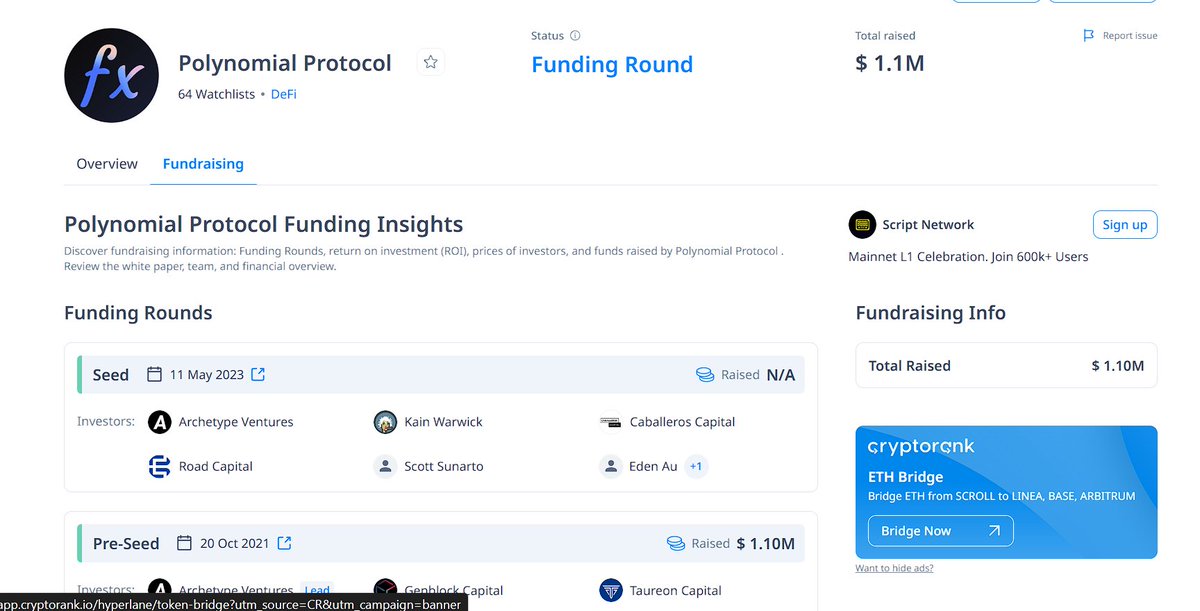Open the Genblock Capital investor name

click(453, 590)
